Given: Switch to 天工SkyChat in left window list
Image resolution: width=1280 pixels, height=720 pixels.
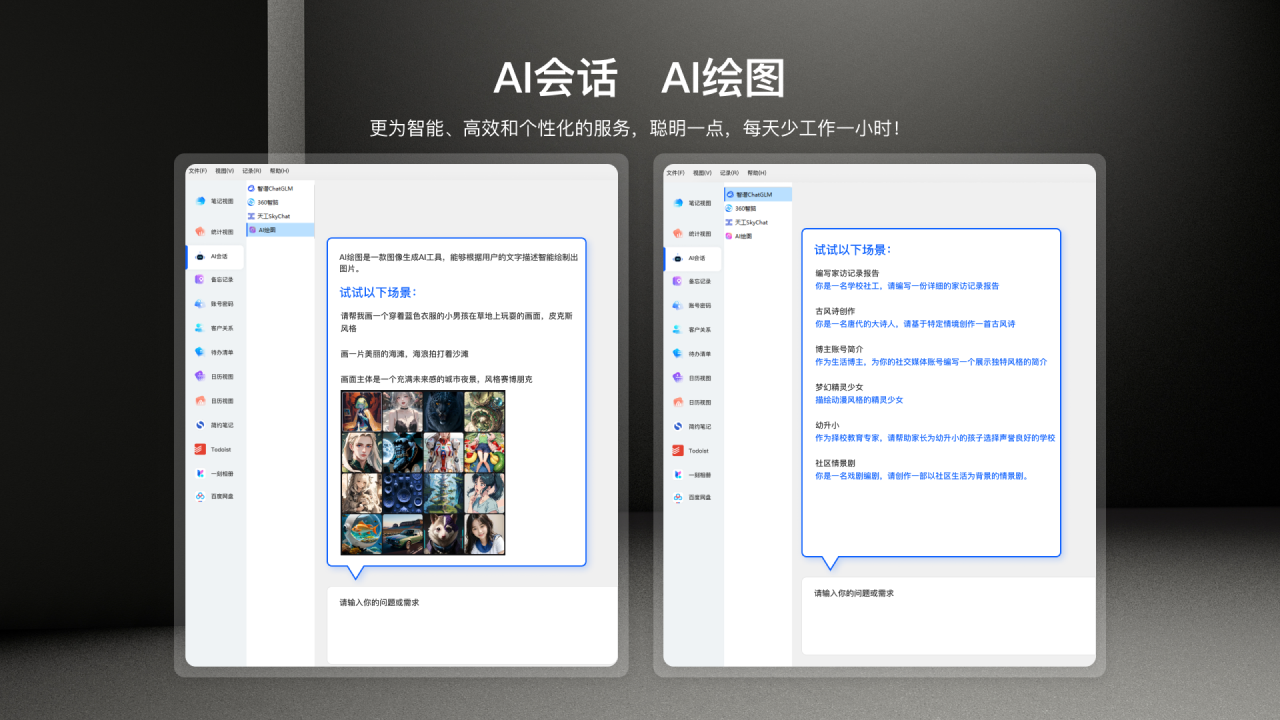Looking at the screenshot, I should (x=273, y=216).
